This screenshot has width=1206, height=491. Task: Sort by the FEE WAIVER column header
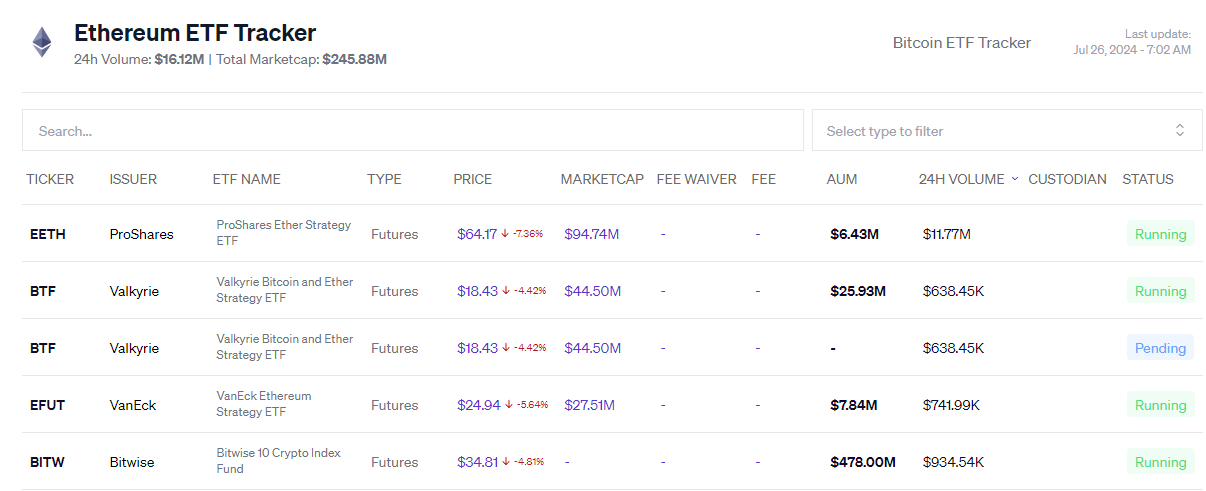click(x=696, y=179)
